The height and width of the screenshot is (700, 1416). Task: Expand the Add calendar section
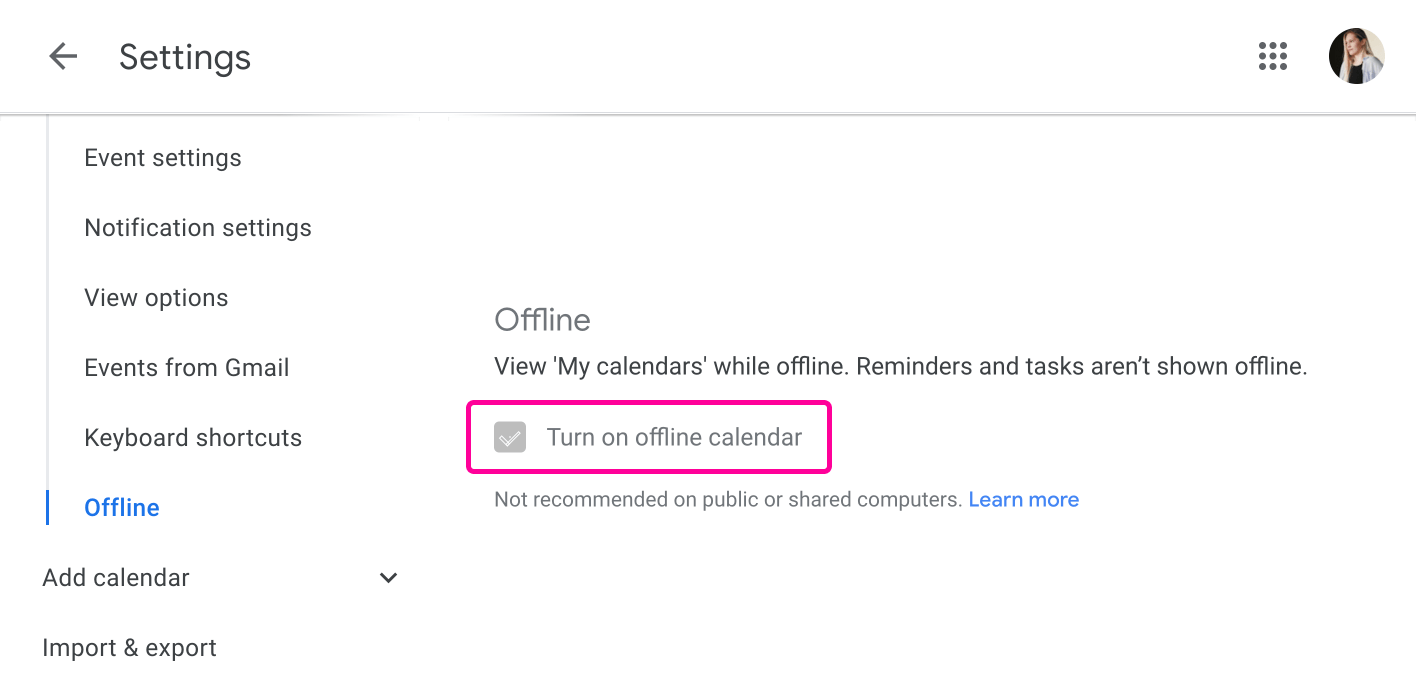(x=115, y=577)
